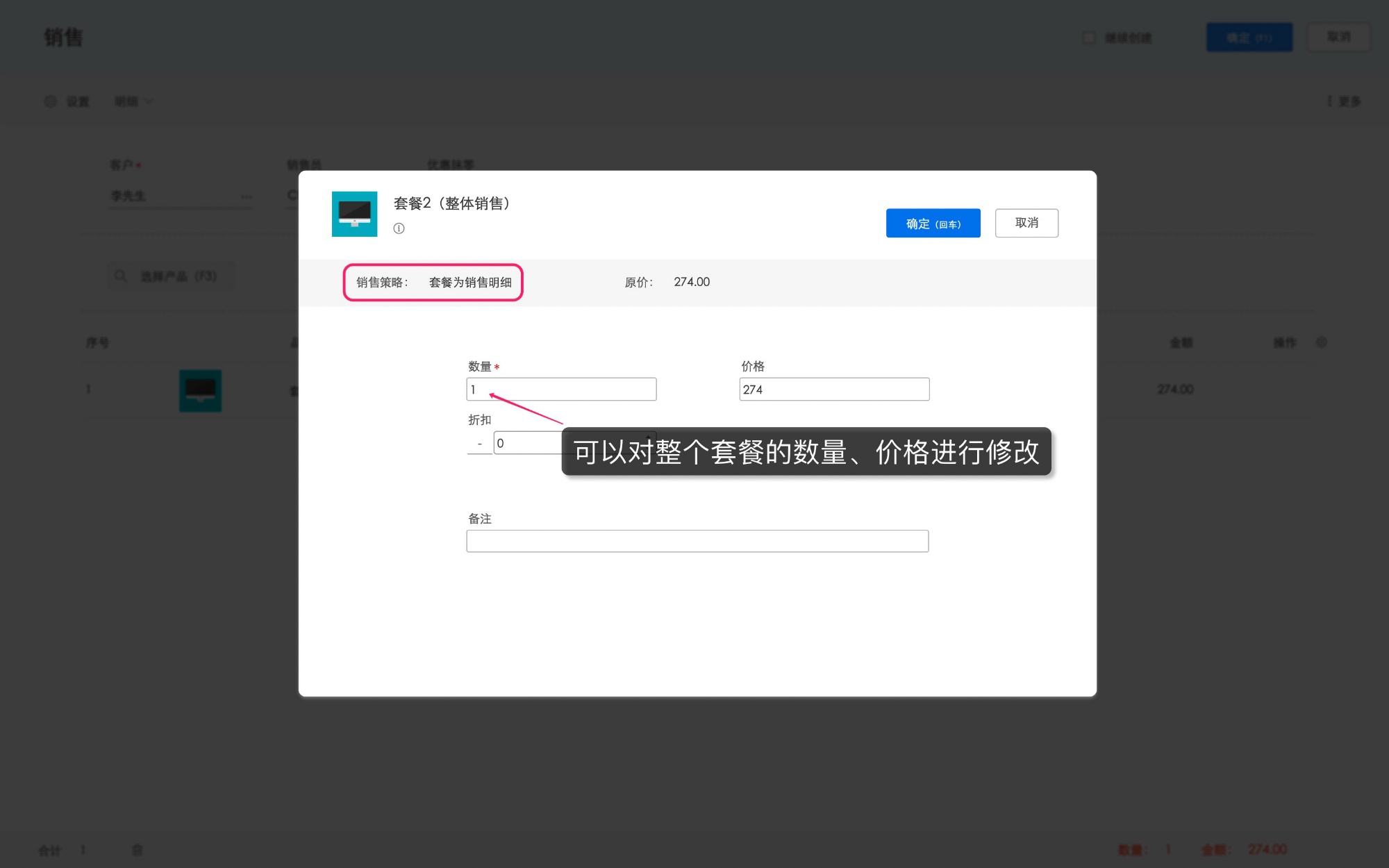Open column settings gear beside 操作 header
Viewport: 1389px width, 868px height.
1322,342
